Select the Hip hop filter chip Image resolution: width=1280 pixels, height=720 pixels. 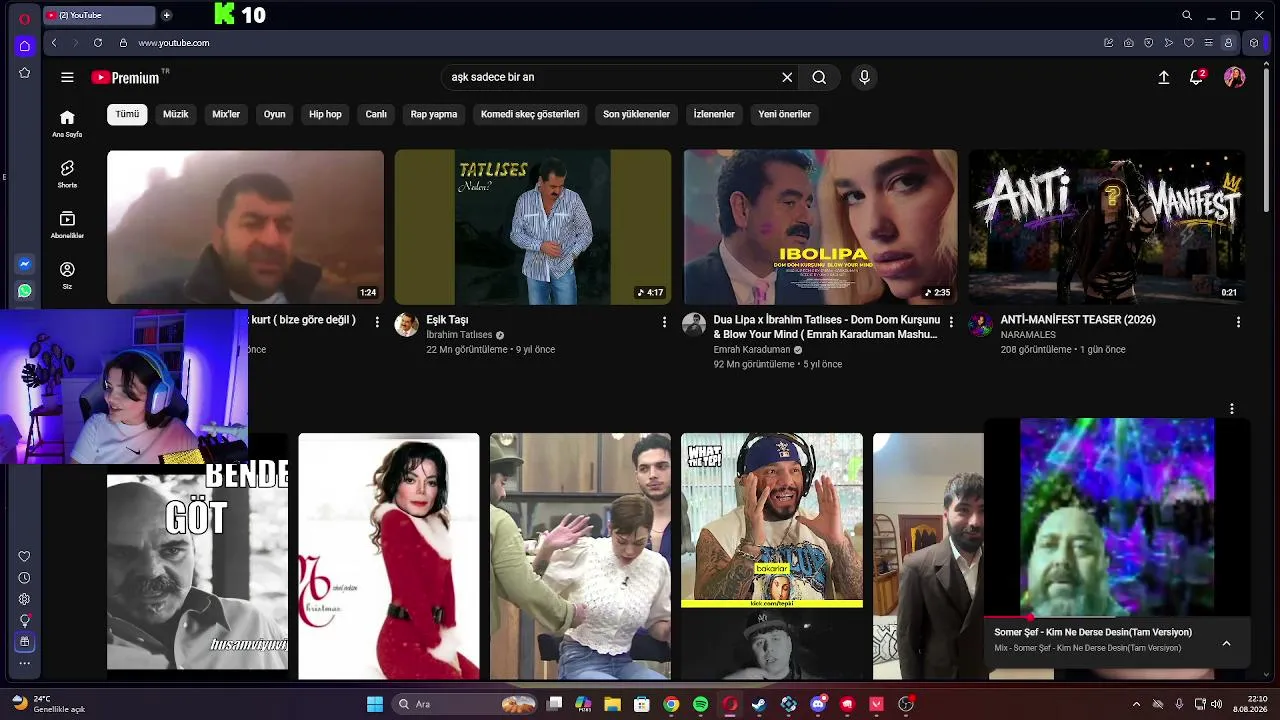(325, 114)
